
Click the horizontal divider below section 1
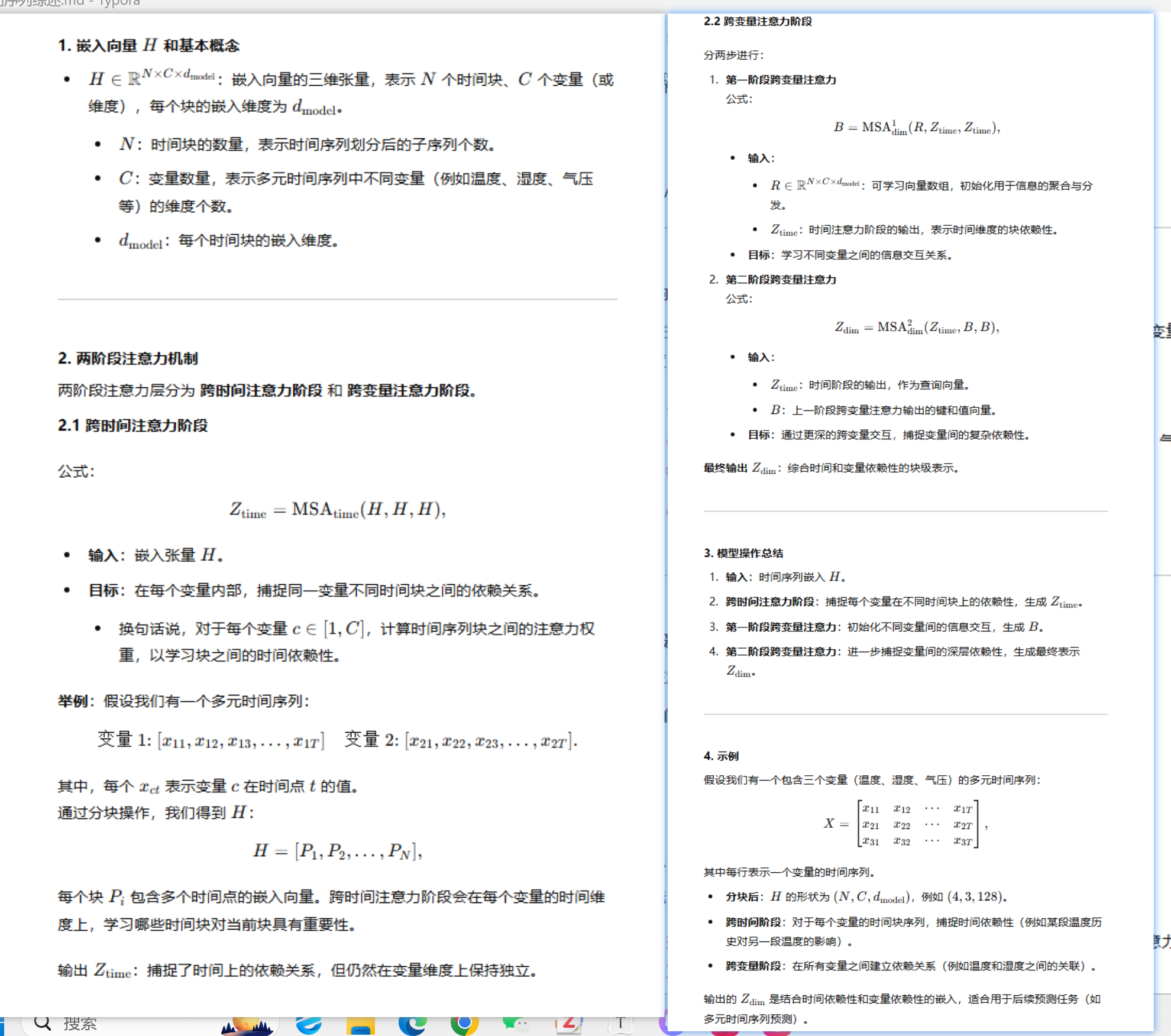[x=338, y=299]
